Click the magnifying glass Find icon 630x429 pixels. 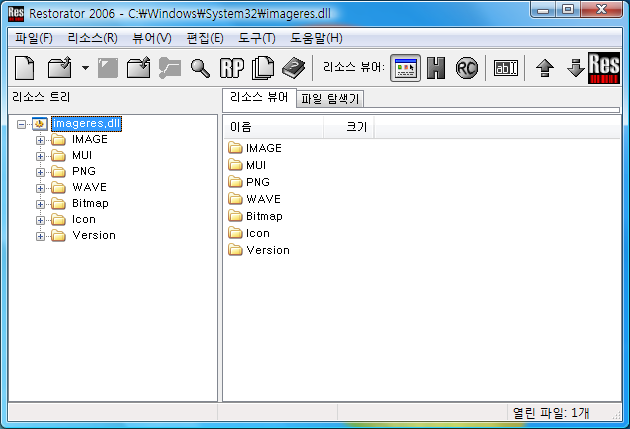coord(200,68)
